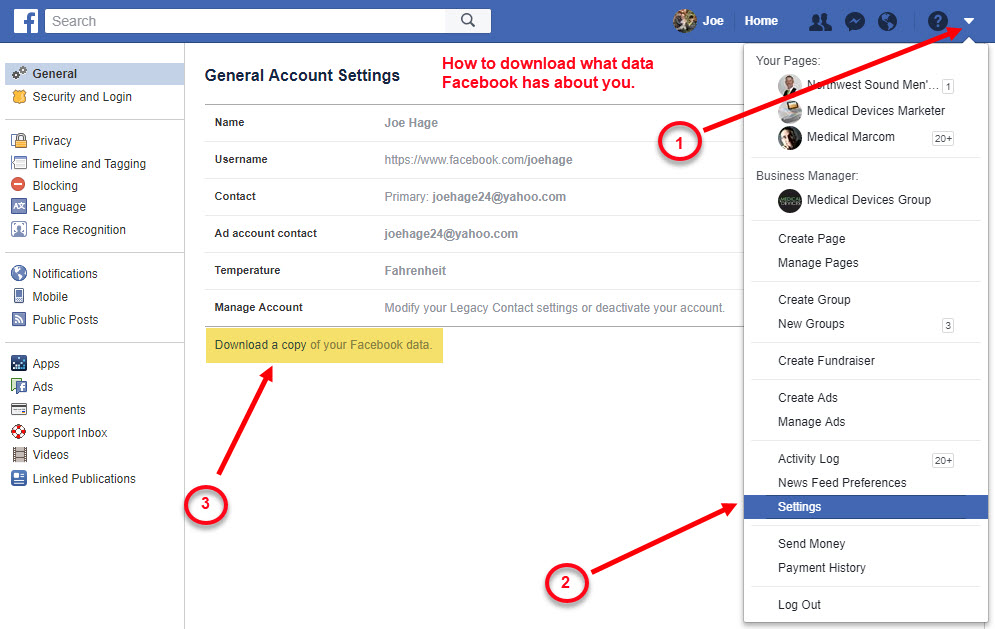Click the search magnifier button

pos(468,20)
